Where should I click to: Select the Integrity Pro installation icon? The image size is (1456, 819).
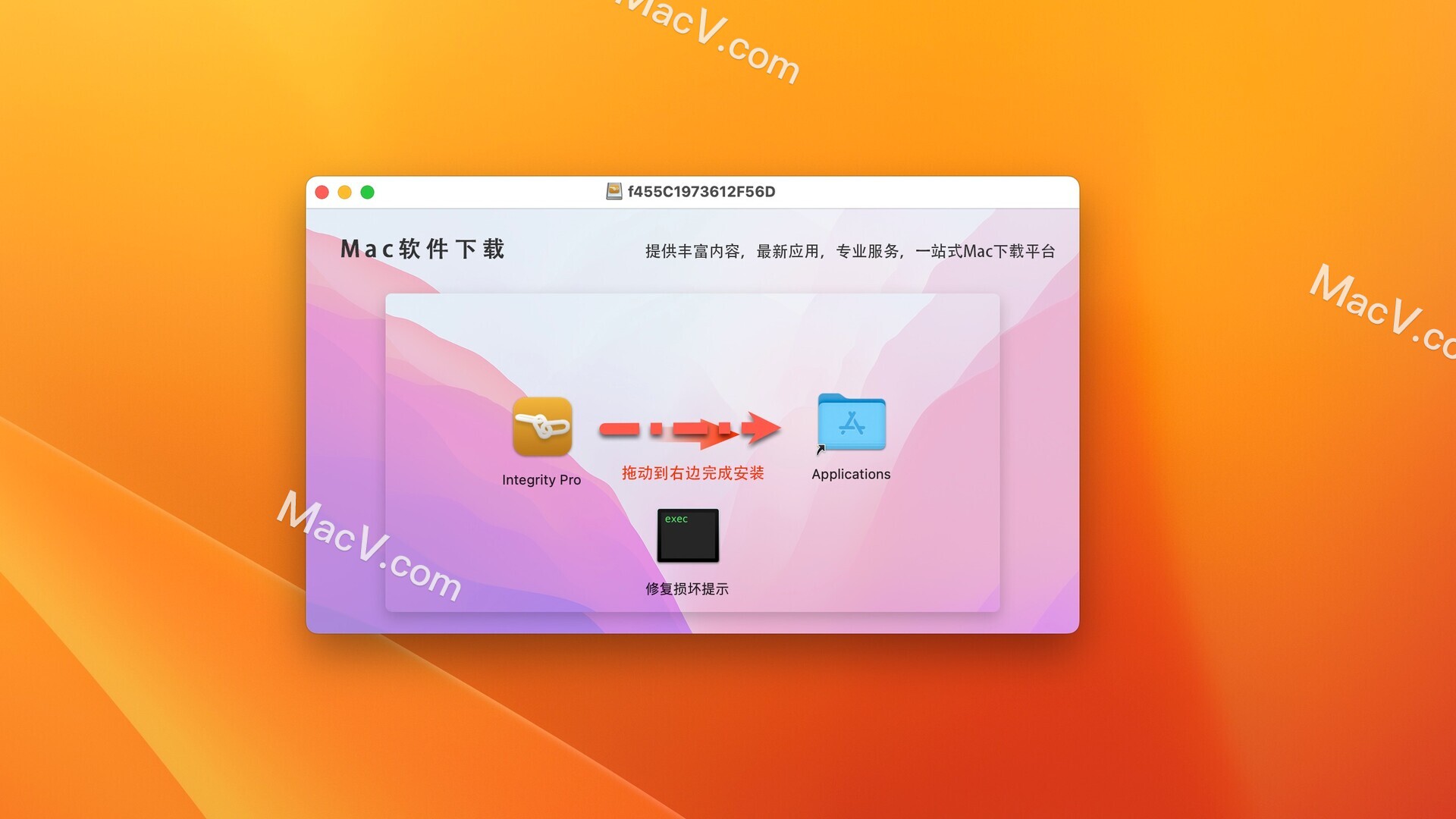[x=541, y=428]
